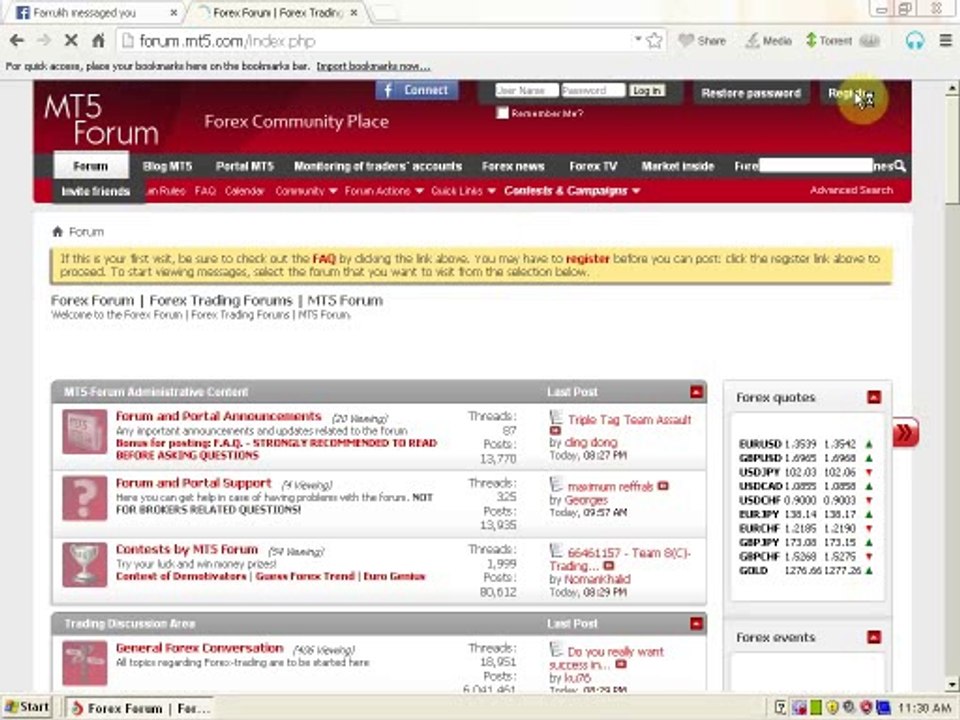Viewport: 960px width, 720px height.
Task: Open the Windows Start button
Action: coord(27,707)
